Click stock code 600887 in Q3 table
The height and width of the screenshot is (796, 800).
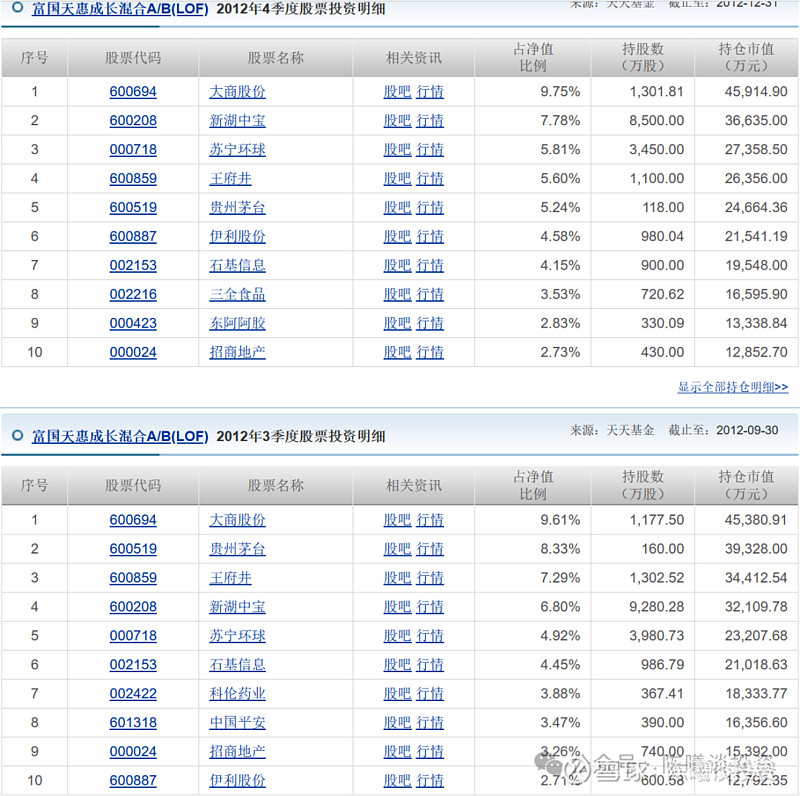tap(133, 781)
